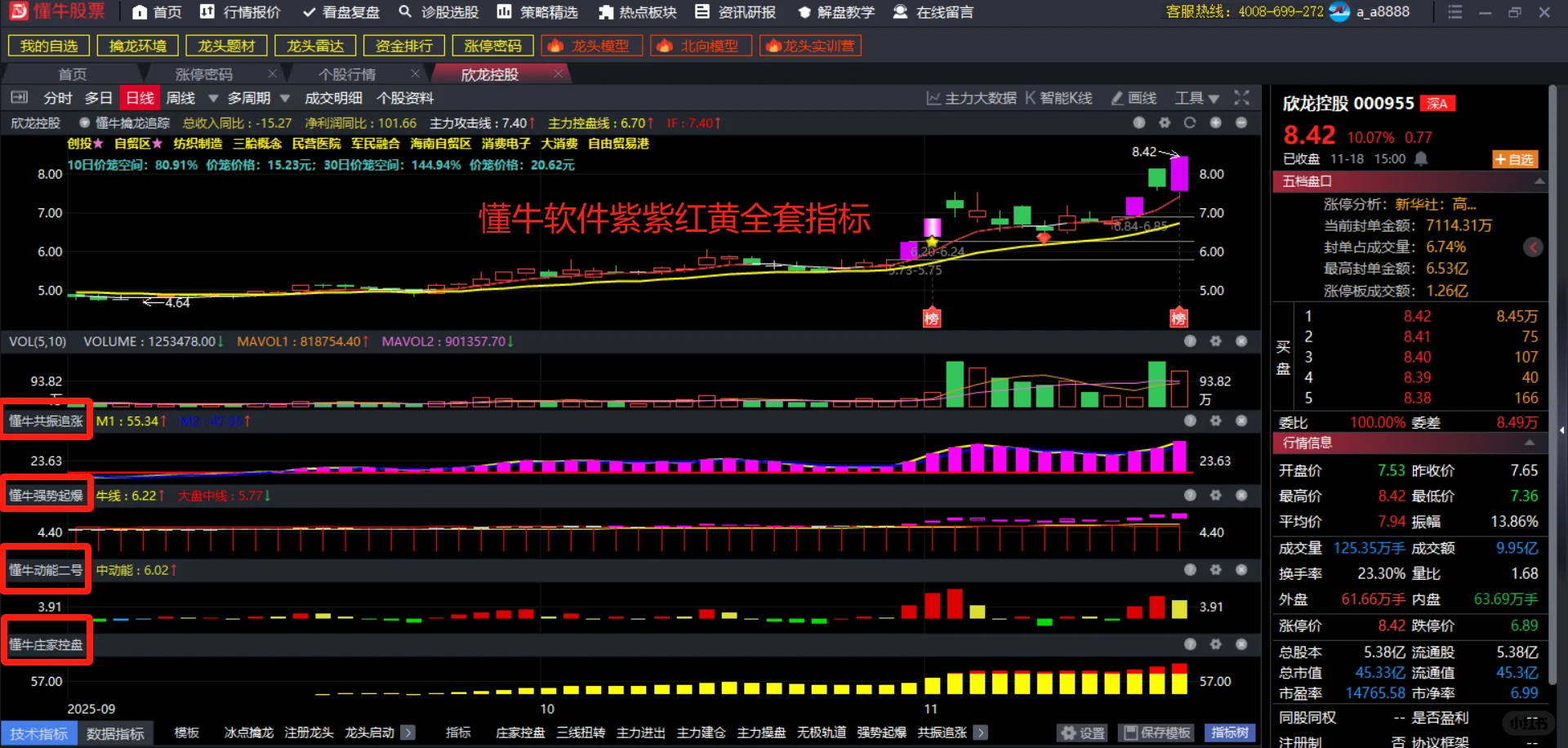This screenshot has height=748, width=1568.
Task: Select the 日线 period toggle
Action: pyautogui.click(x=140, y=98)
